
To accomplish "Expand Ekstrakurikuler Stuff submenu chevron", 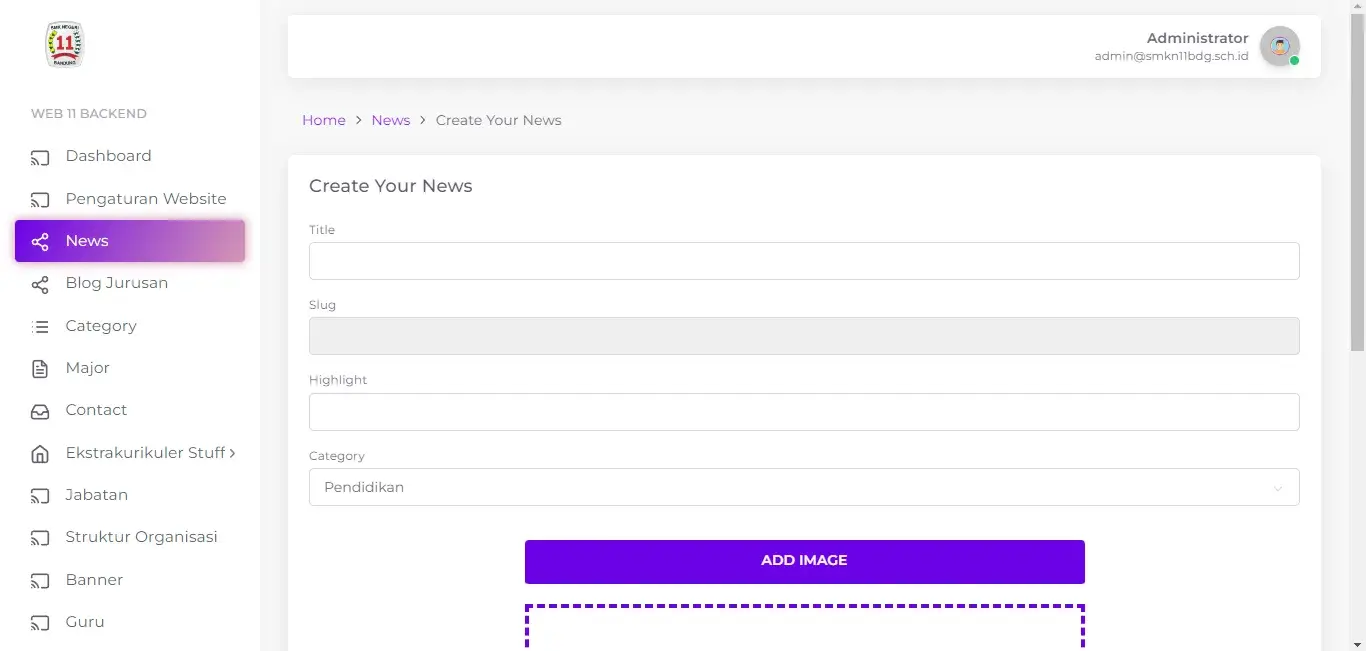I will (233, 453).
